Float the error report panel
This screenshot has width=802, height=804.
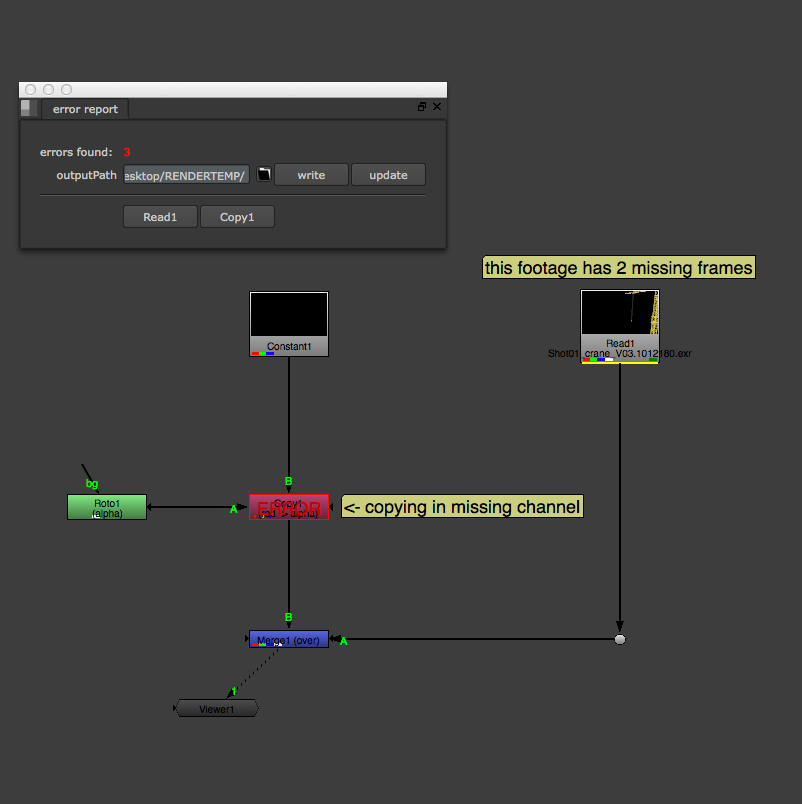tap(422, 107)
